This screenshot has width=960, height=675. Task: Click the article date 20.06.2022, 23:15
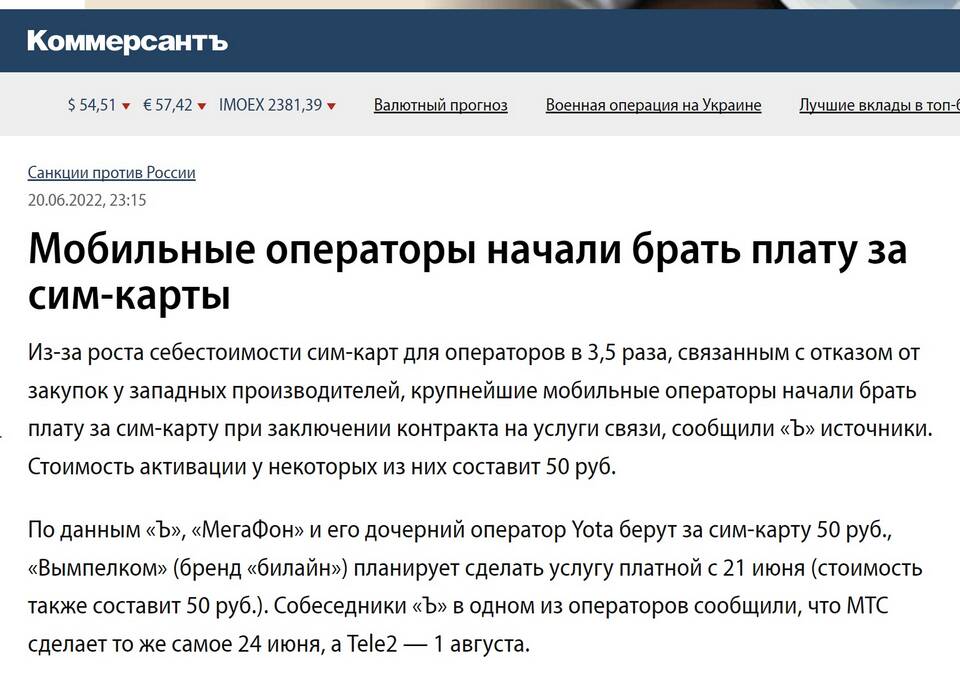(x=87, y=200)
